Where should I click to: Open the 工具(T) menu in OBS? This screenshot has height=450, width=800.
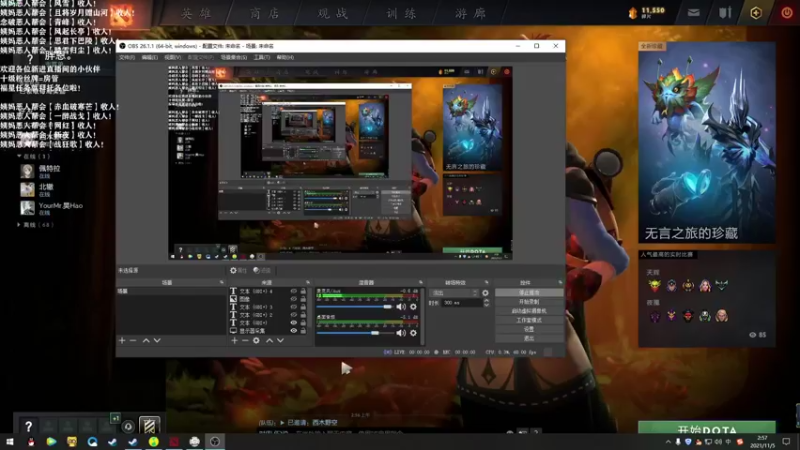click(x=262, y=58)
